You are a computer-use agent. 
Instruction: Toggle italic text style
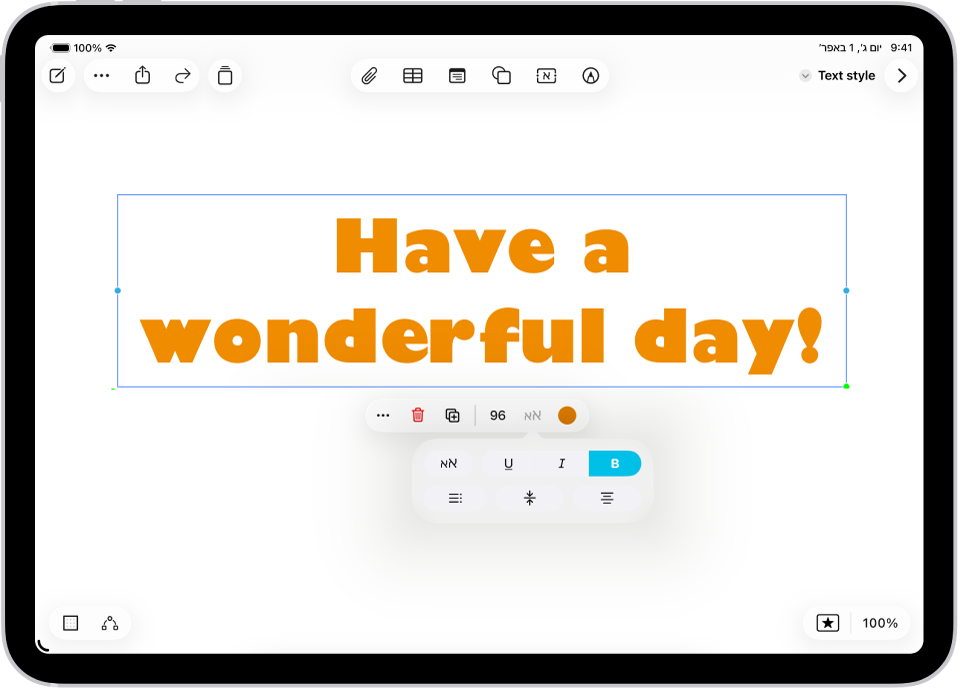pos(561,464)
